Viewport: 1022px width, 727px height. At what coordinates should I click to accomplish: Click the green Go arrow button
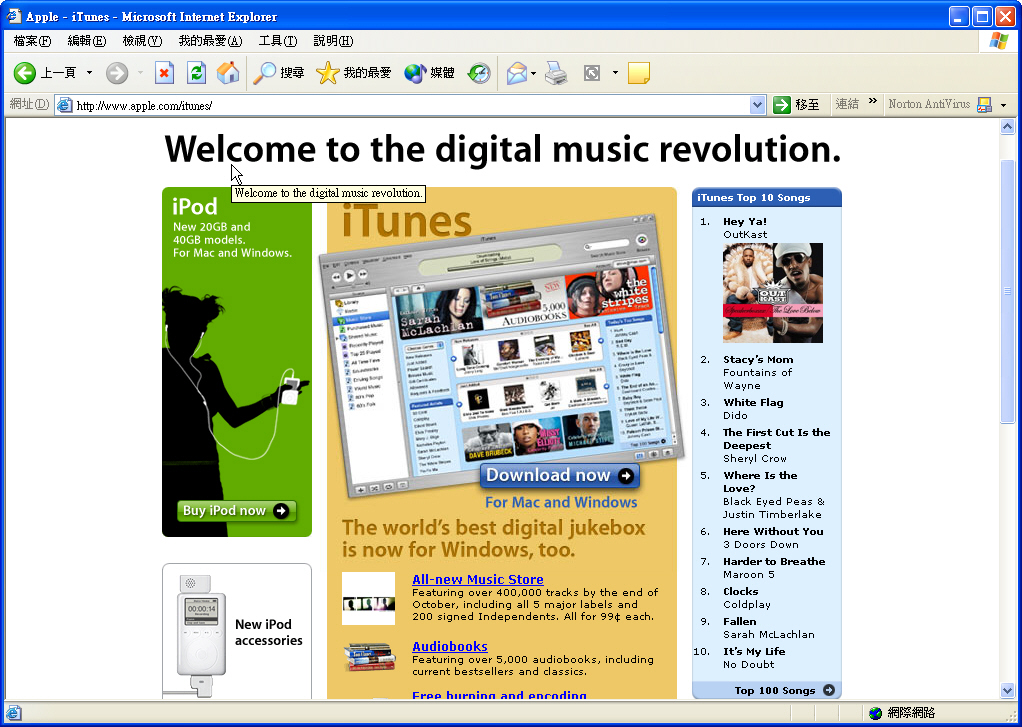point(781,104)
